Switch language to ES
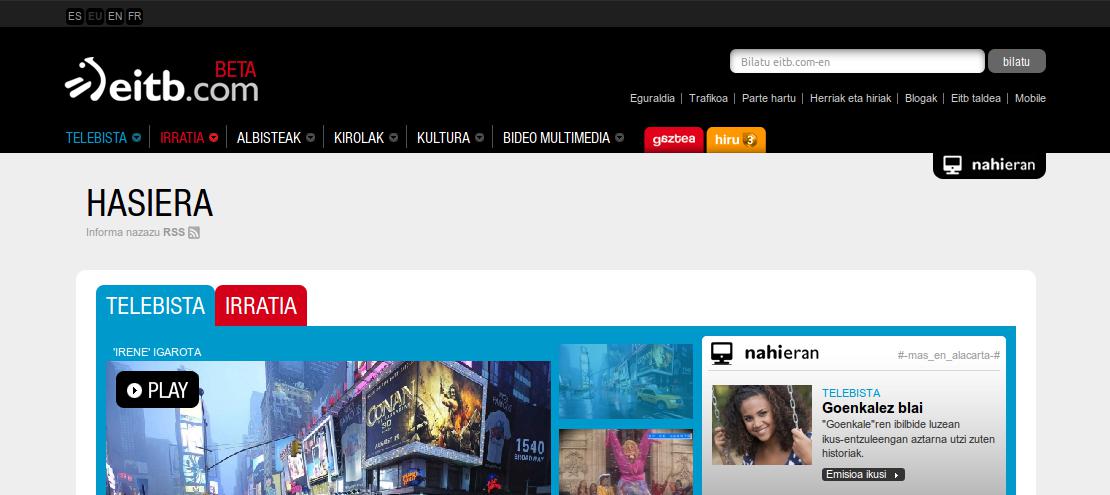The image size is (1110, 495). click(75, 16)
